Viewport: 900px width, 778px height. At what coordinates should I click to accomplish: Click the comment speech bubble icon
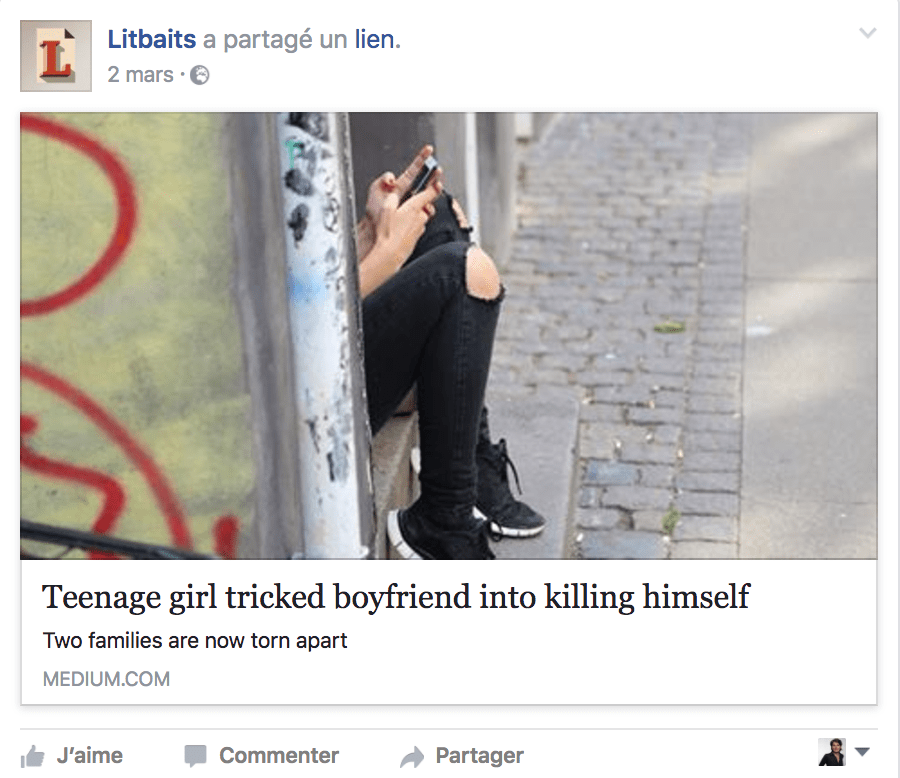195,756
